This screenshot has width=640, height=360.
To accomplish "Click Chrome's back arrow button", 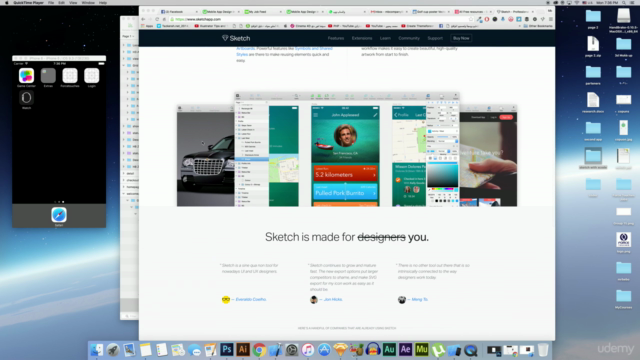I will (x=143, y=19).
